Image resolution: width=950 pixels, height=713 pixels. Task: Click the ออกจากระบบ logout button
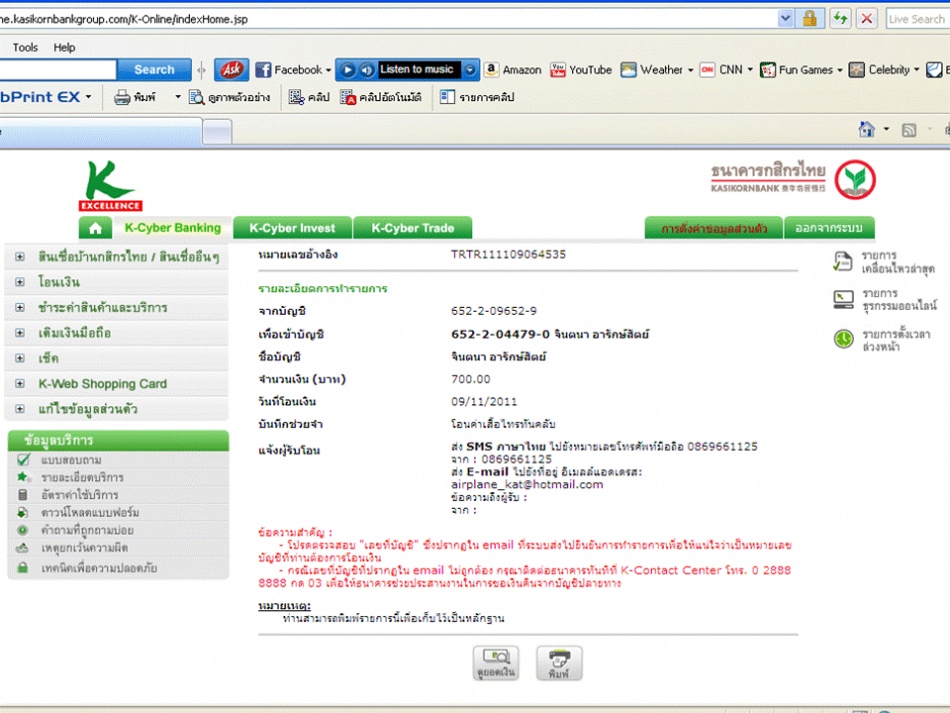pos(828,229)
